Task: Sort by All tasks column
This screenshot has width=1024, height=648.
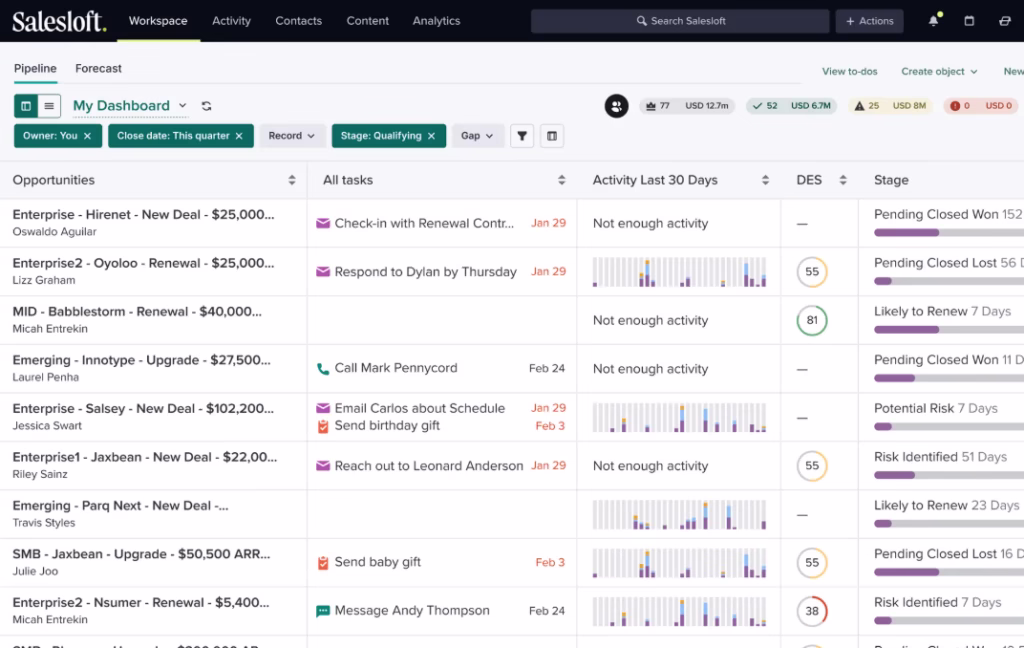Action: tap(561, 180)
